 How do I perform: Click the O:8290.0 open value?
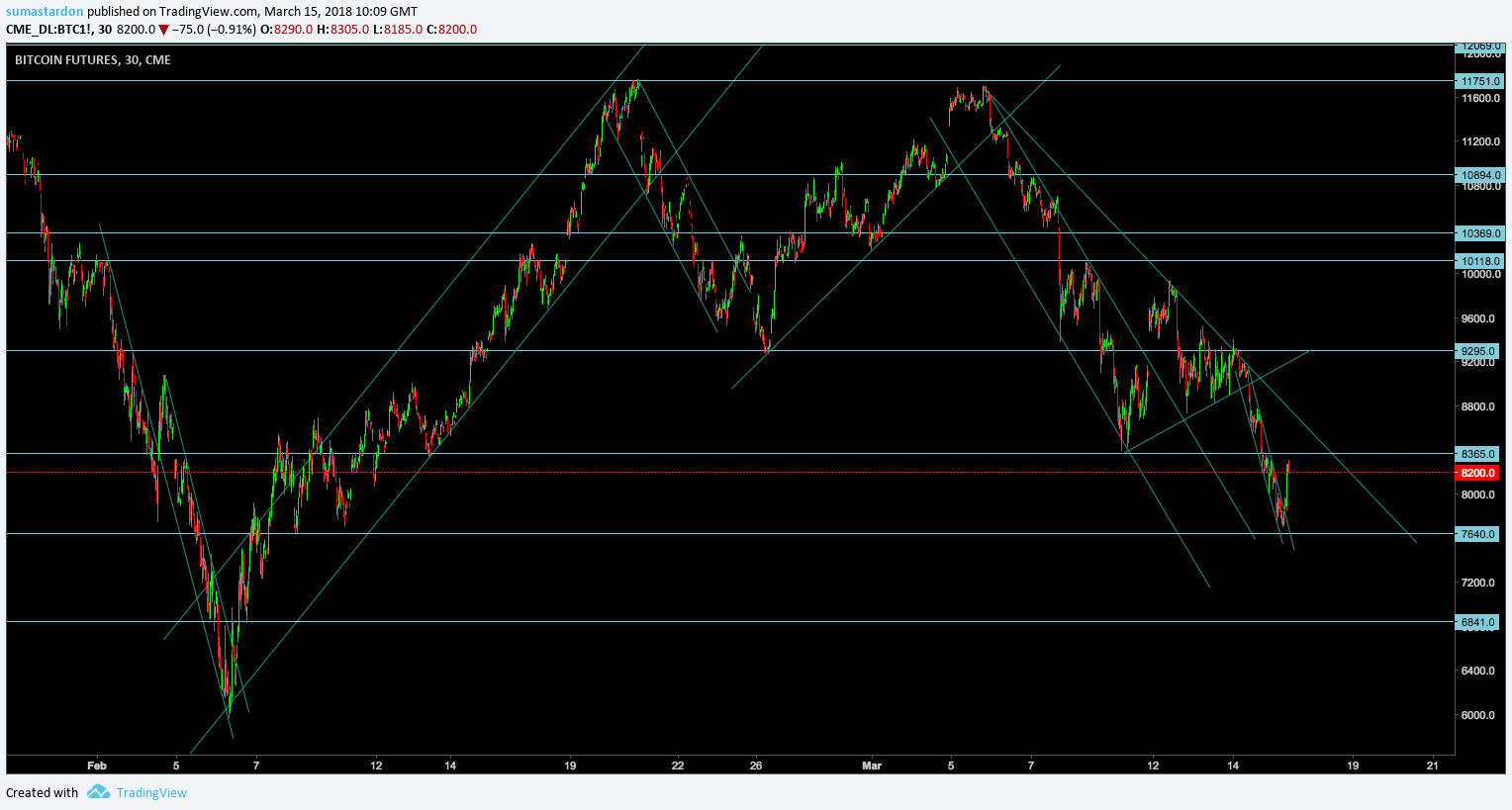286,30
